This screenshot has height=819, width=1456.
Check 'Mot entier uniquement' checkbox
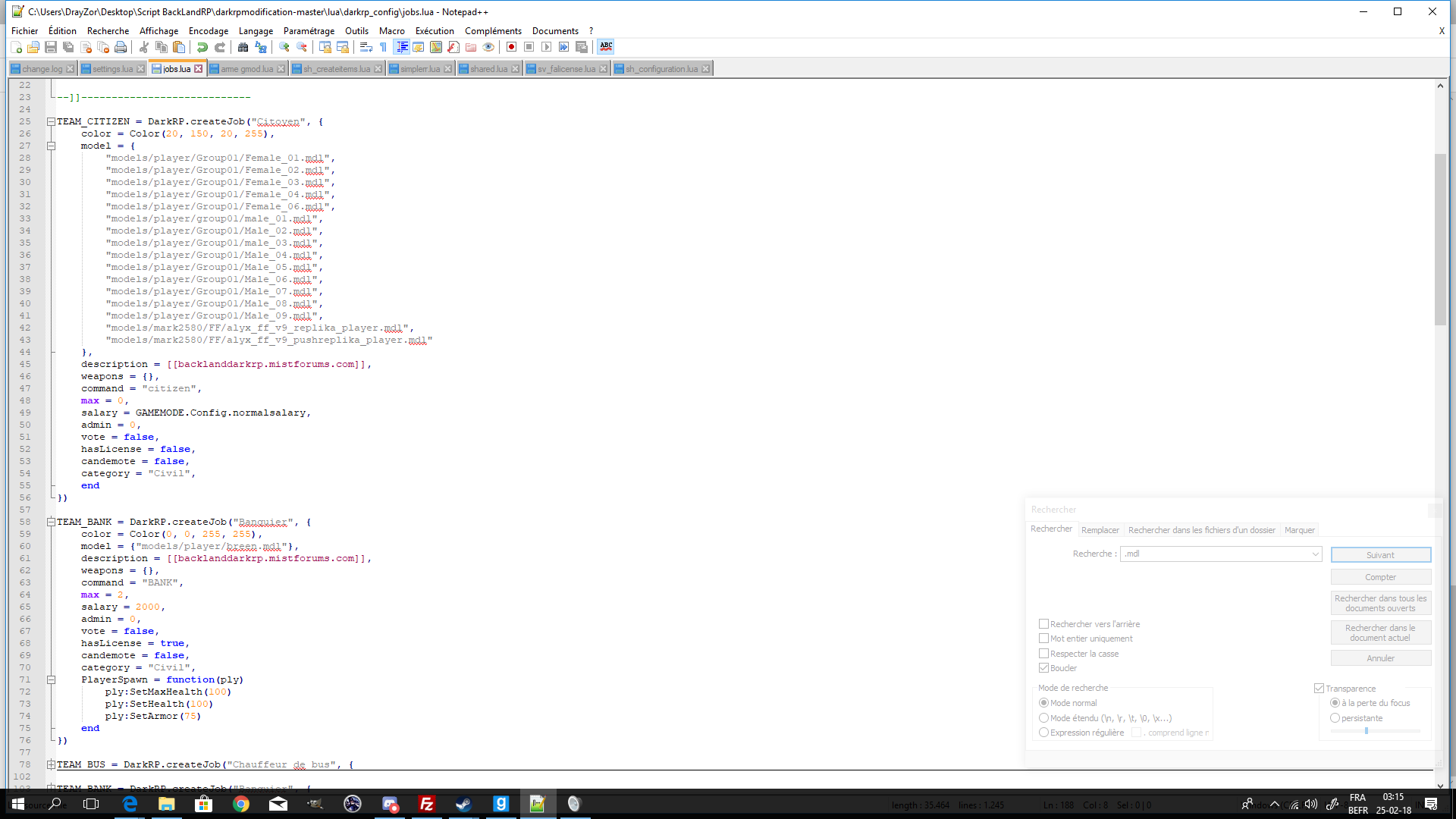1043,639
